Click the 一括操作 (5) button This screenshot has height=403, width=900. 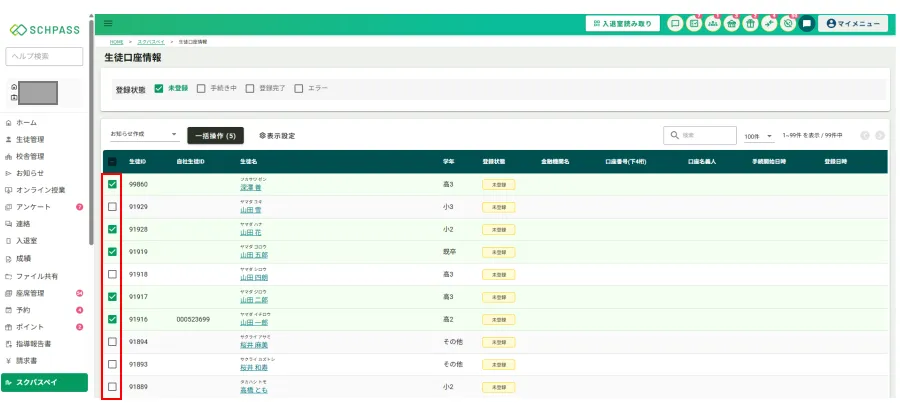[x=215, y=135]
